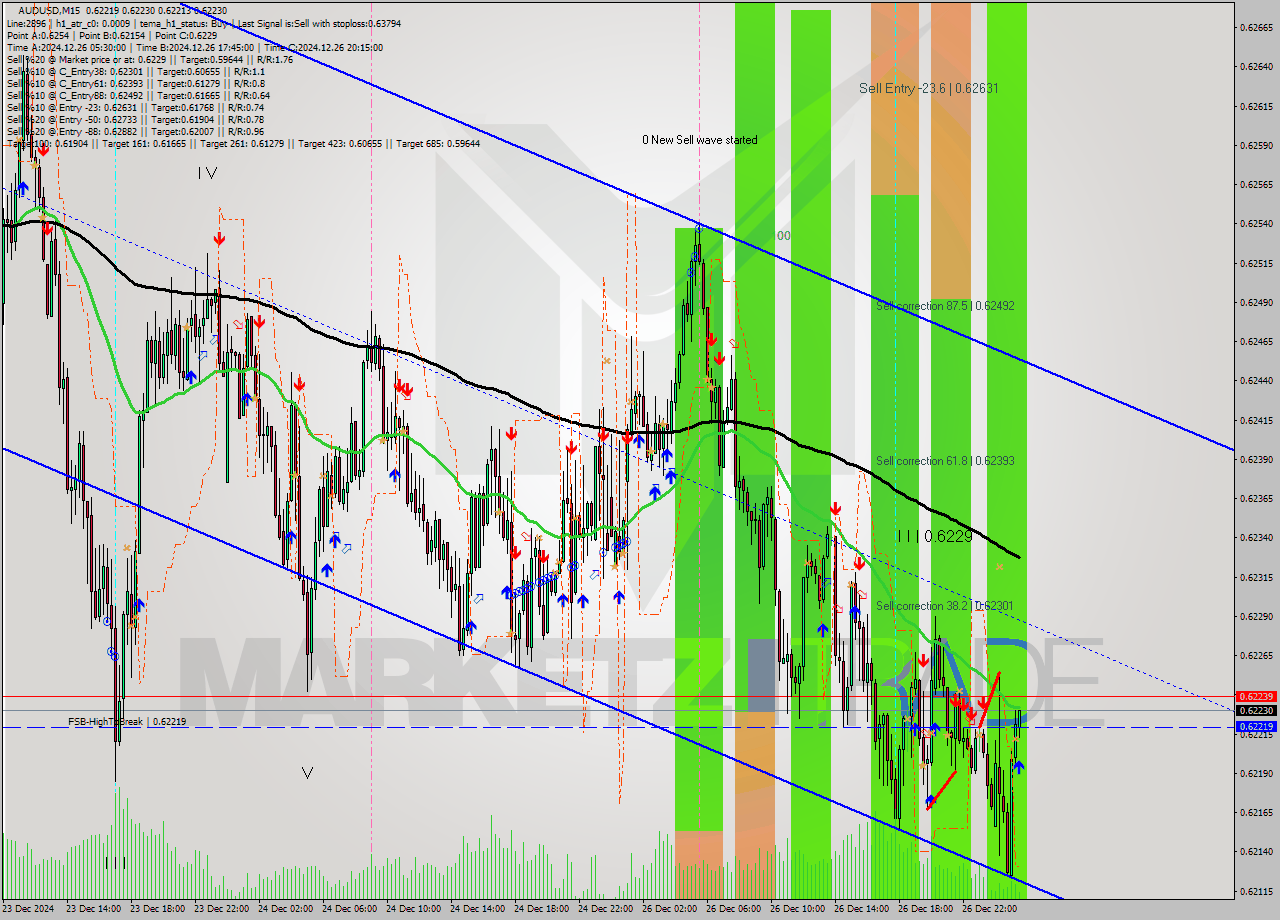Select the '0 New Sell wave started' label
This screenshot has height=920, width=1280.
(x=700, y=140)
